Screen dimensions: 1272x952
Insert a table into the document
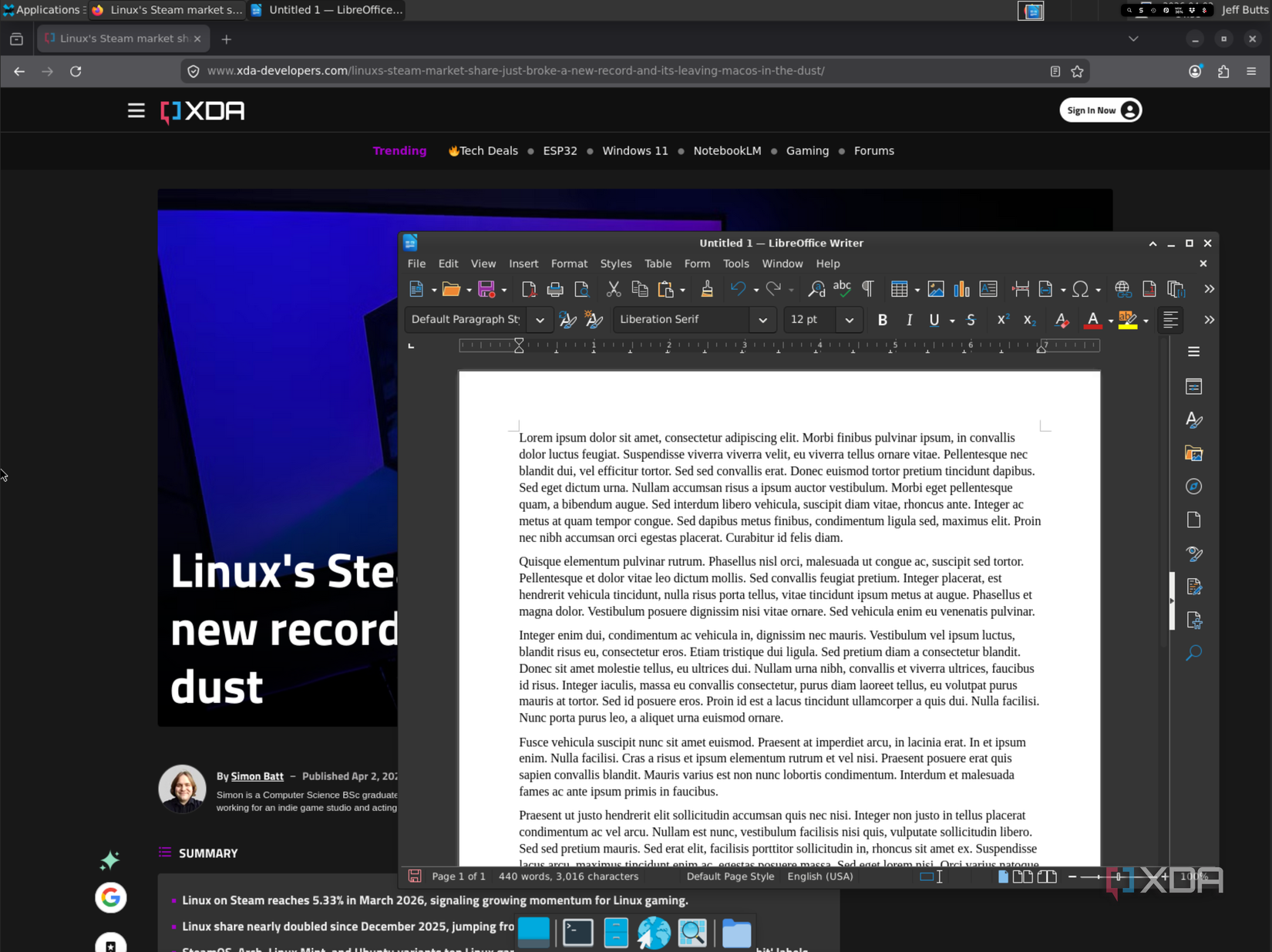point(900,289)
